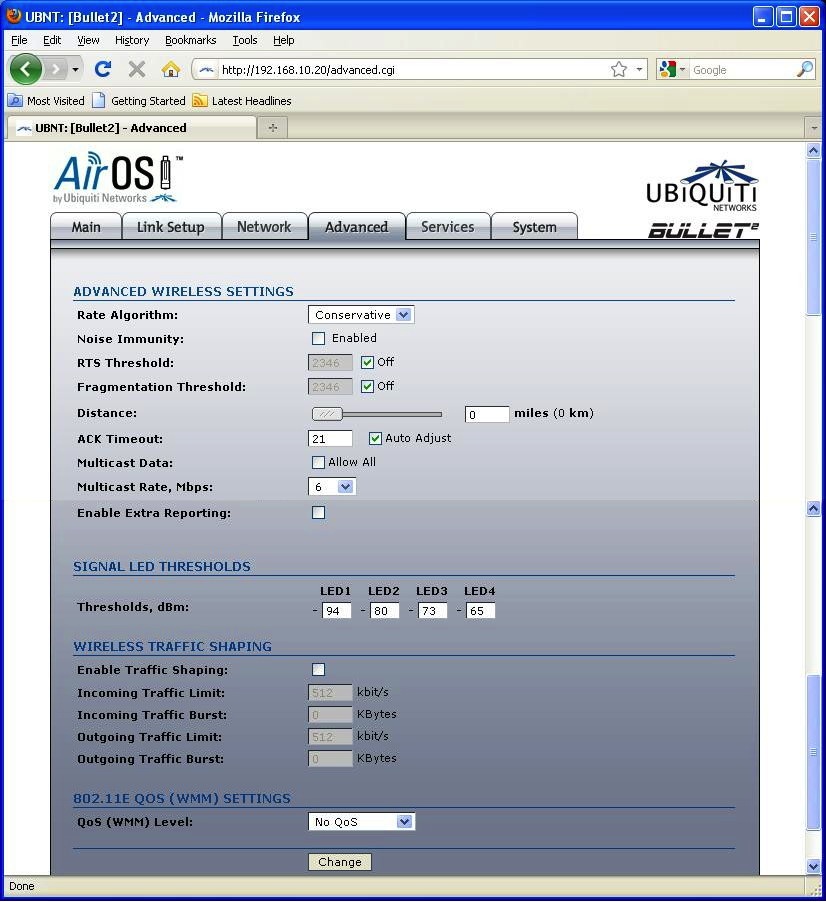Click the browser Back arrow button

click(26, 69)
